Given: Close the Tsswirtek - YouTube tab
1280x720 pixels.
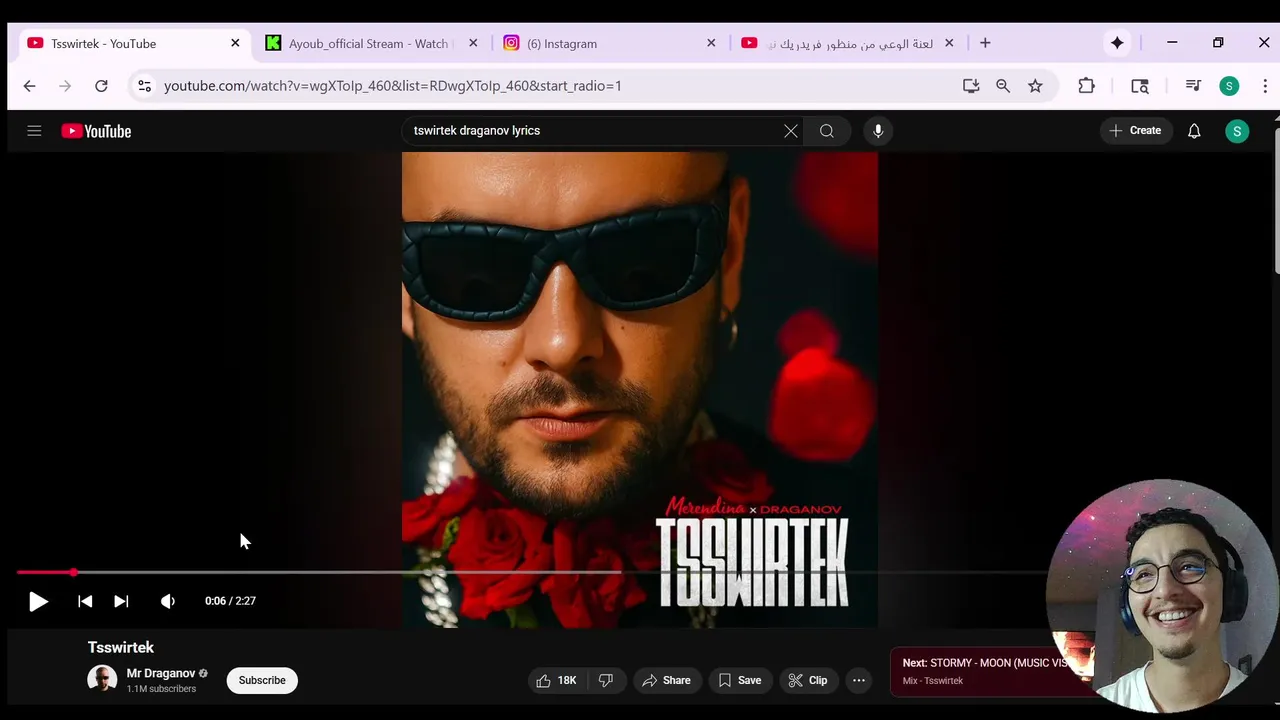Looking at the screenshot, I should 235,43.
